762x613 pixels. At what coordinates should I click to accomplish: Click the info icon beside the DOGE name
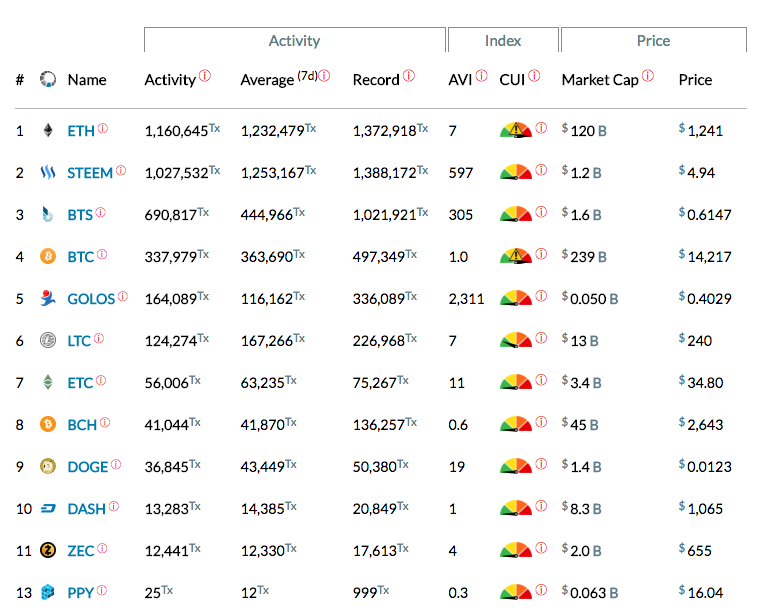pyautogui.click(x=116, y=464)
